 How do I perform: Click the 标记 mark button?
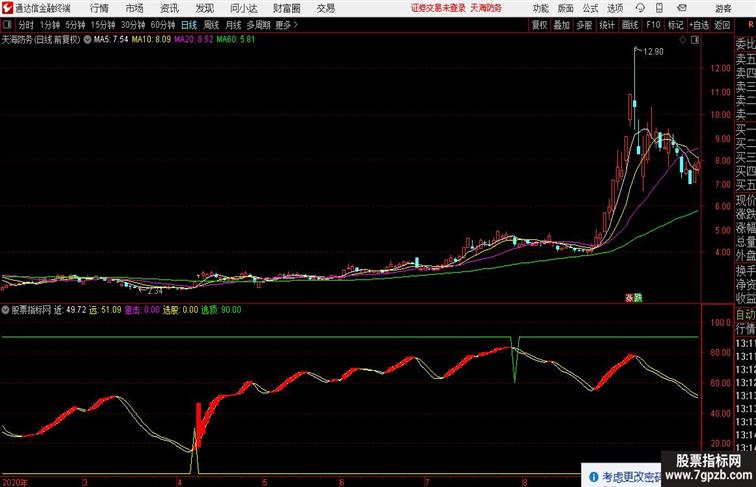click(x=675, y=25)
